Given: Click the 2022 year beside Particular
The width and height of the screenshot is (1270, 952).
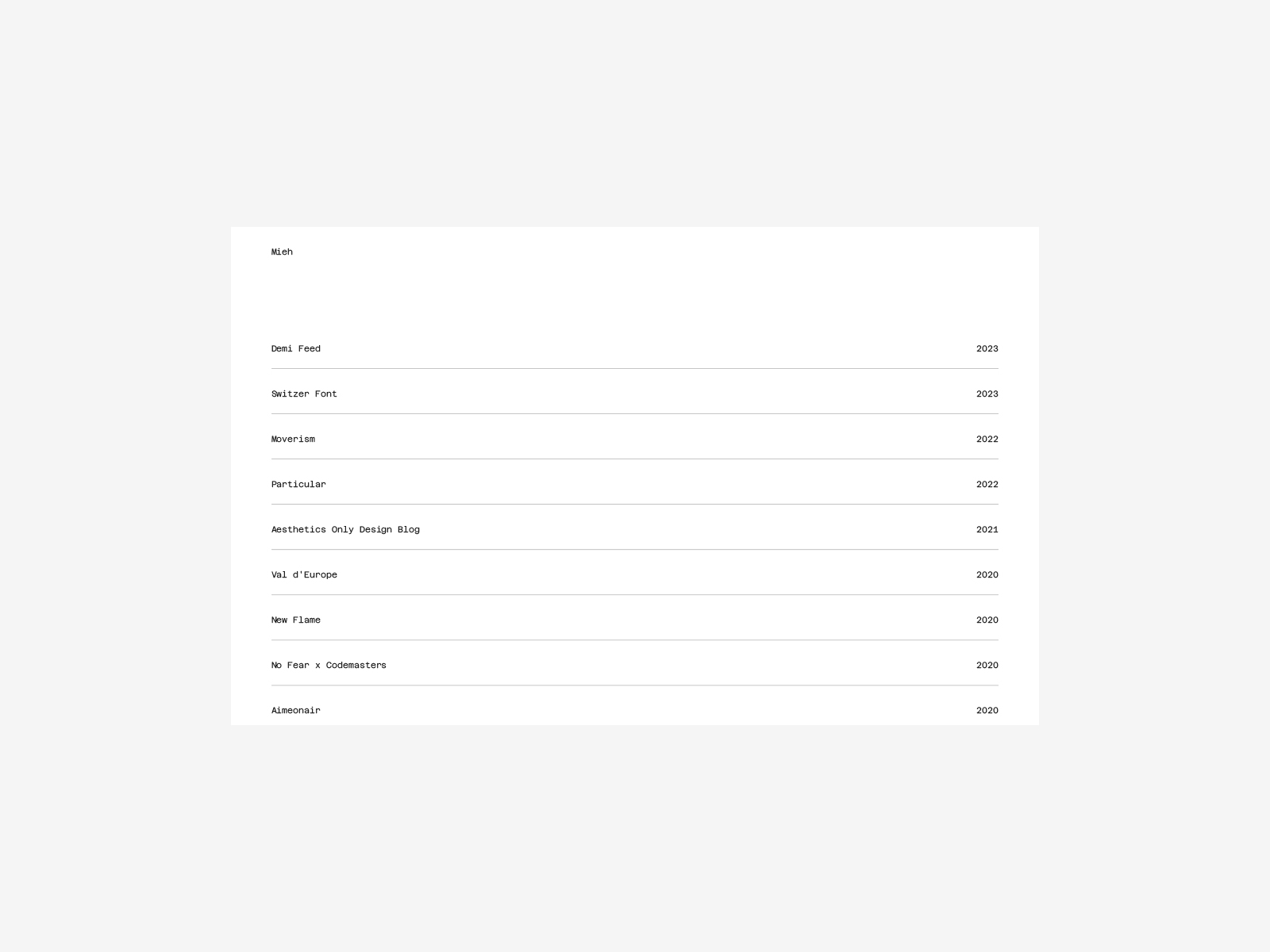Looking at the screenshot, I should point(987,485).
